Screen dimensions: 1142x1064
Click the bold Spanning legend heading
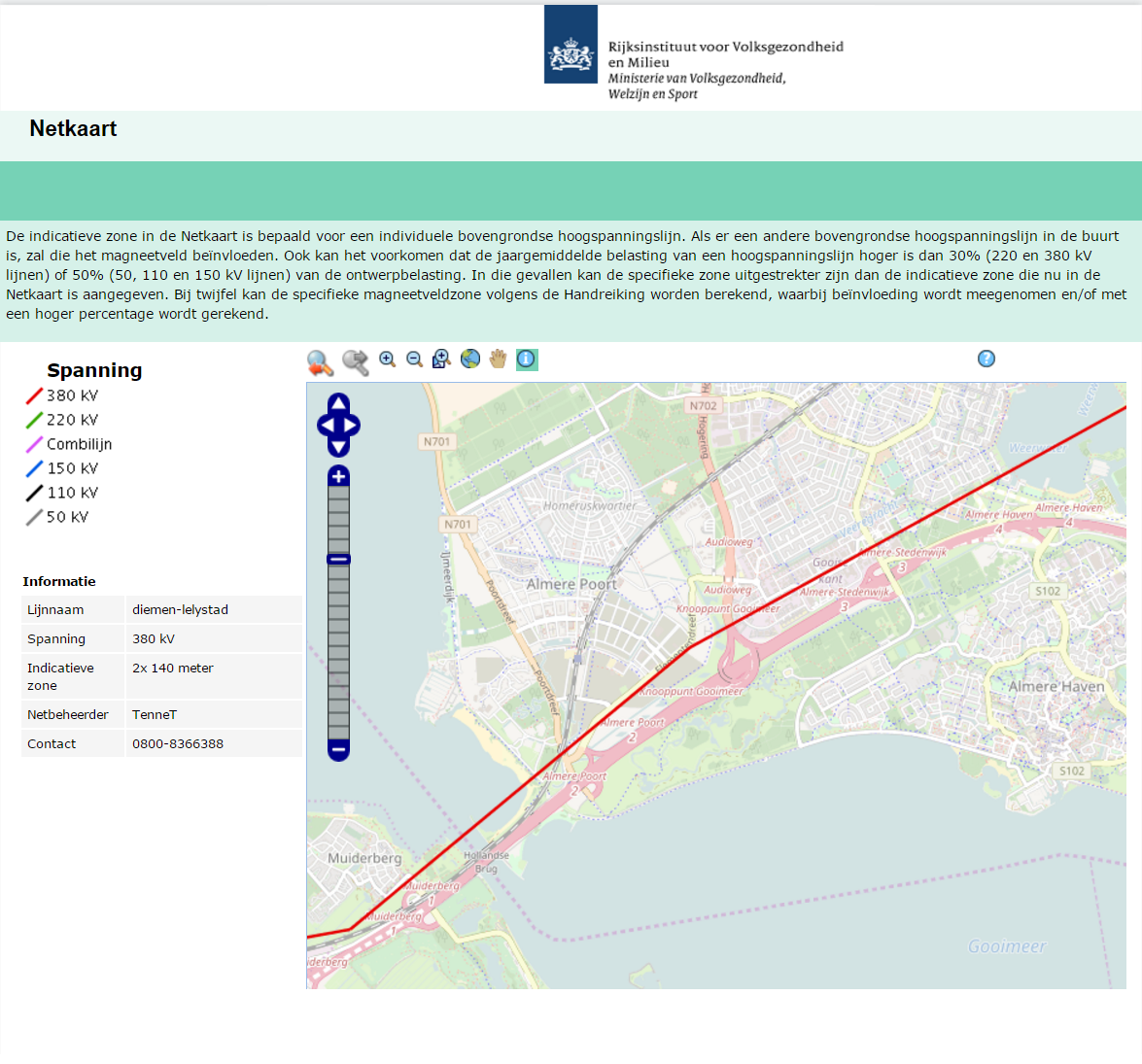tap(94, 370)
